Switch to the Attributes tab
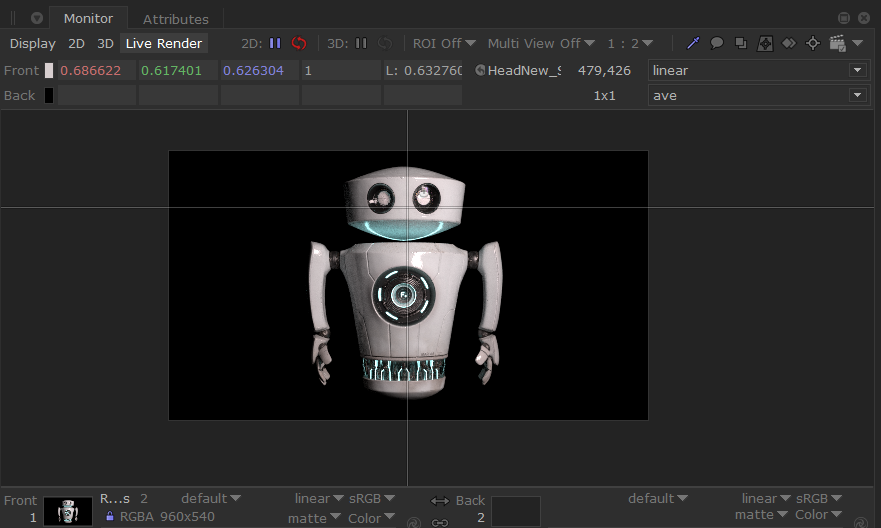The image size is (881, 528). (x=176, y=19)
